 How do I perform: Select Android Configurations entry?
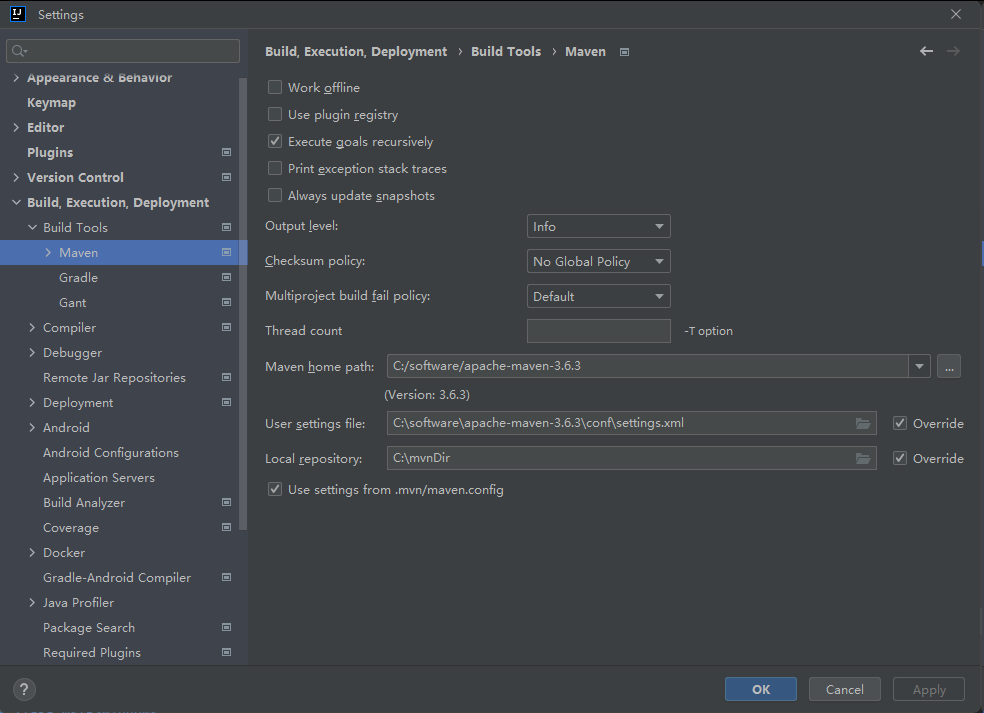110,453
